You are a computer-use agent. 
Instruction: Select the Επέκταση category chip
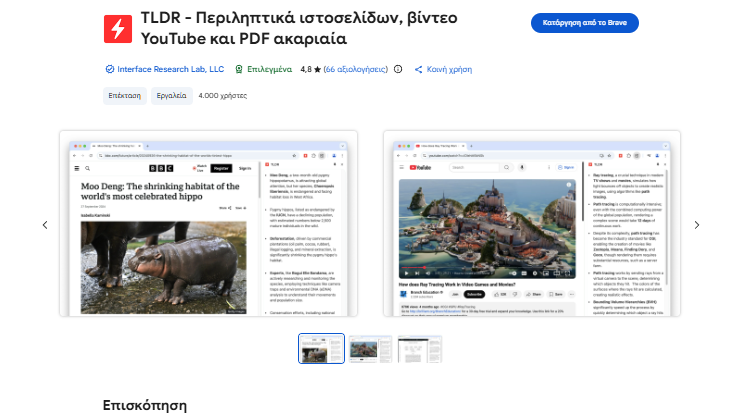coord(125,96)
